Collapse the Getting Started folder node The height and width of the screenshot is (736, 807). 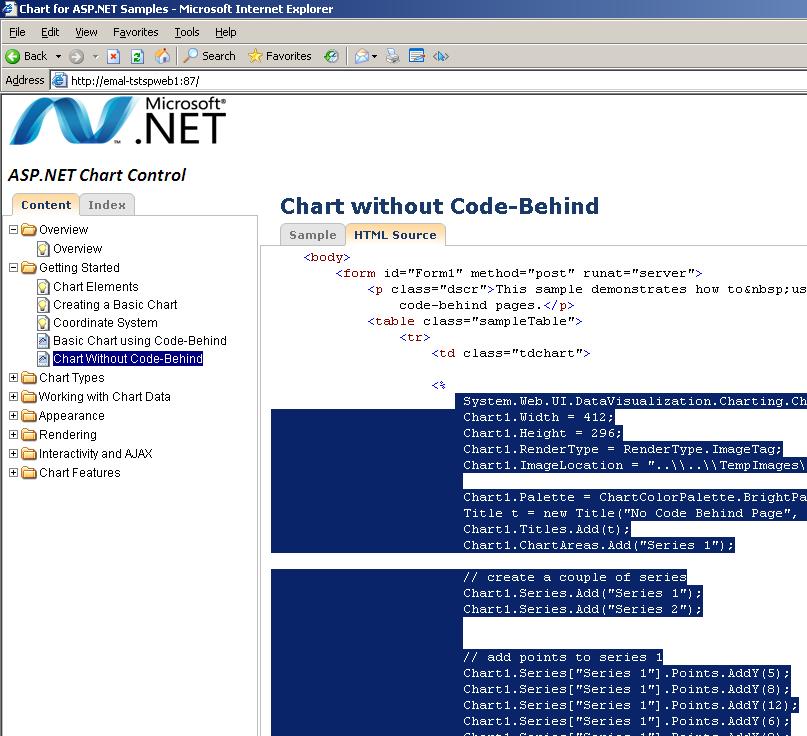pyautogui.click(x=13, y=268)
